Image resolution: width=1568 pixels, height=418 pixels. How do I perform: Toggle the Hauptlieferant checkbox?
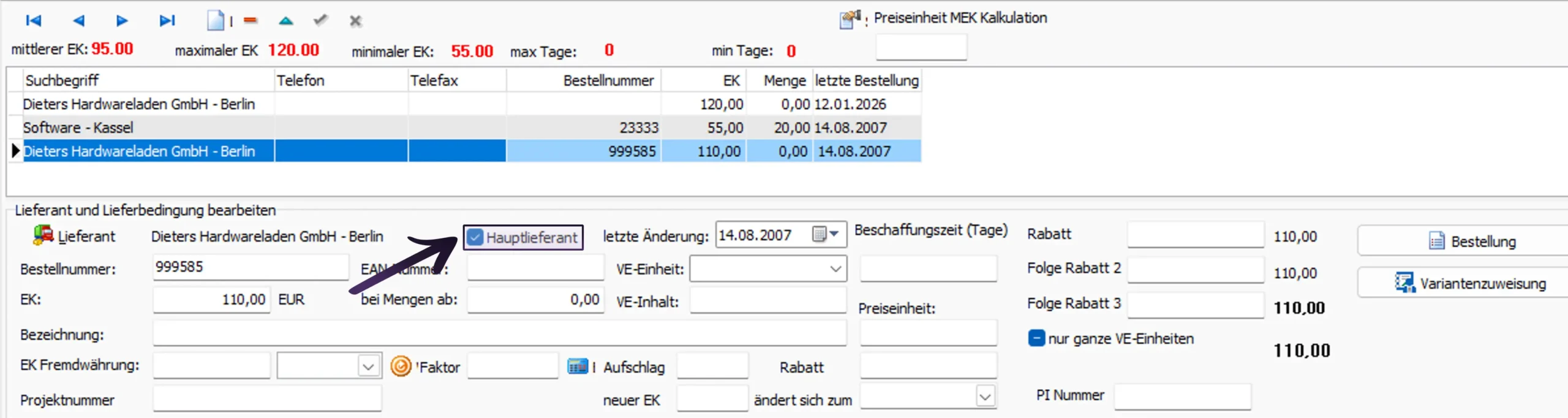coord(475,237)
